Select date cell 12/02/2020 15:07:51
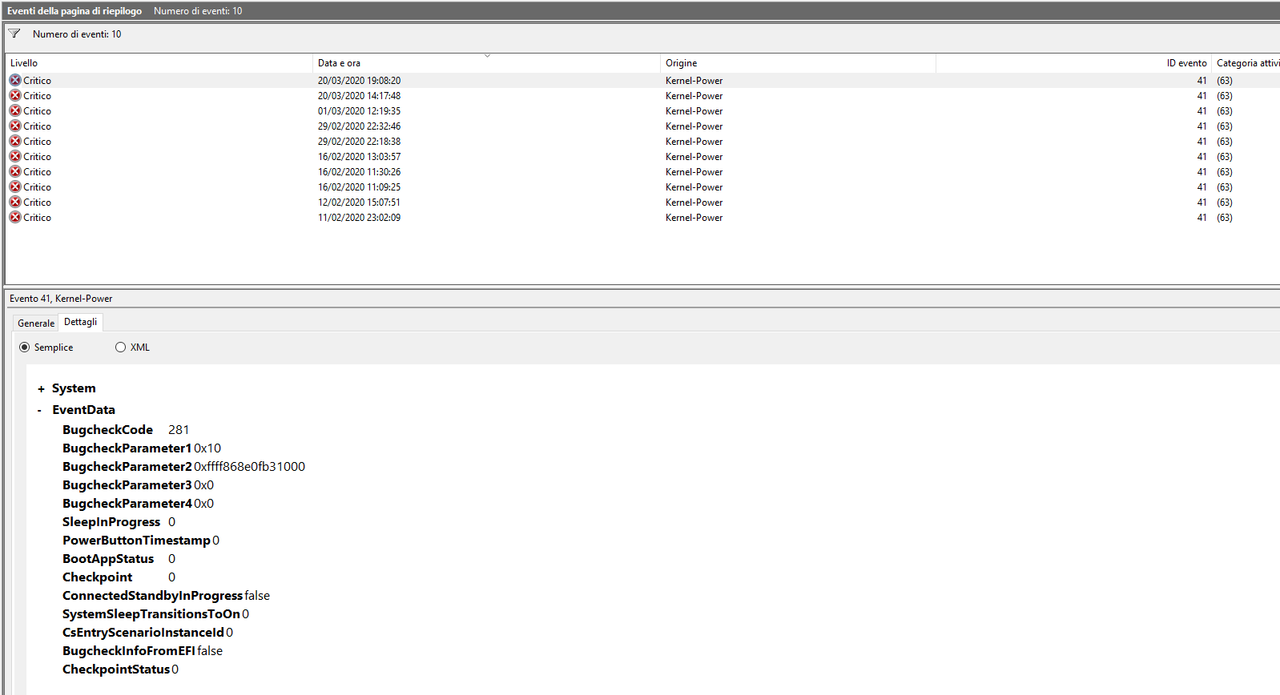 pos(359,202)
